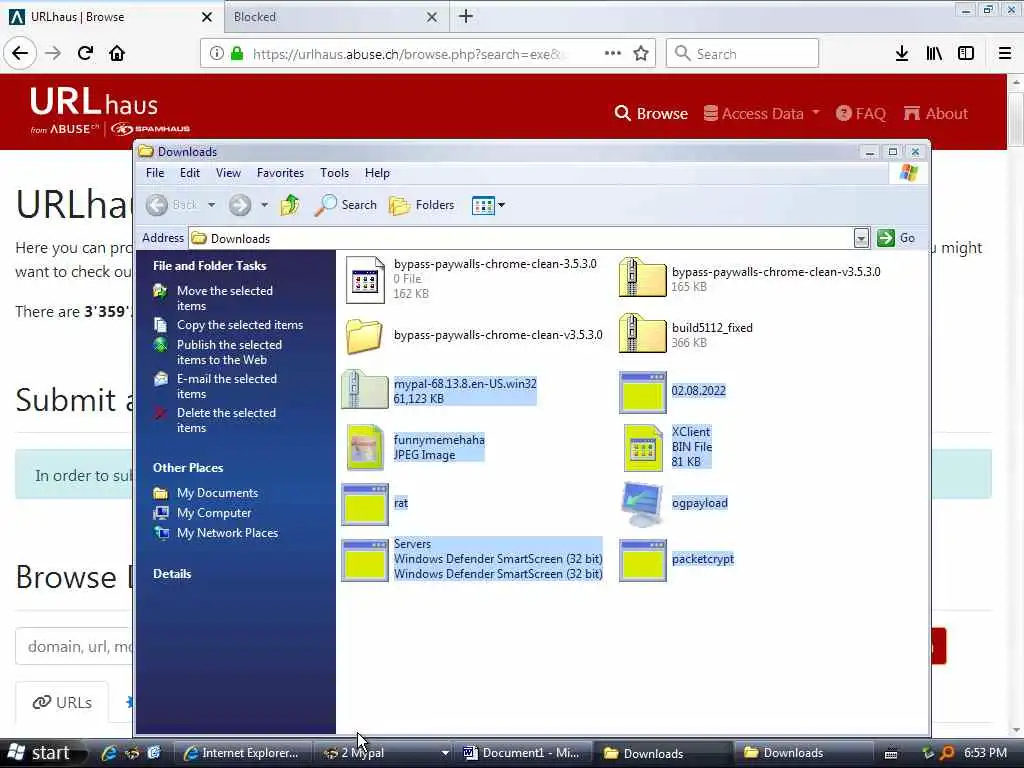Open My Computer in Other Places
Viewport: 1024px width, 768px height.
tap(214, 513)
